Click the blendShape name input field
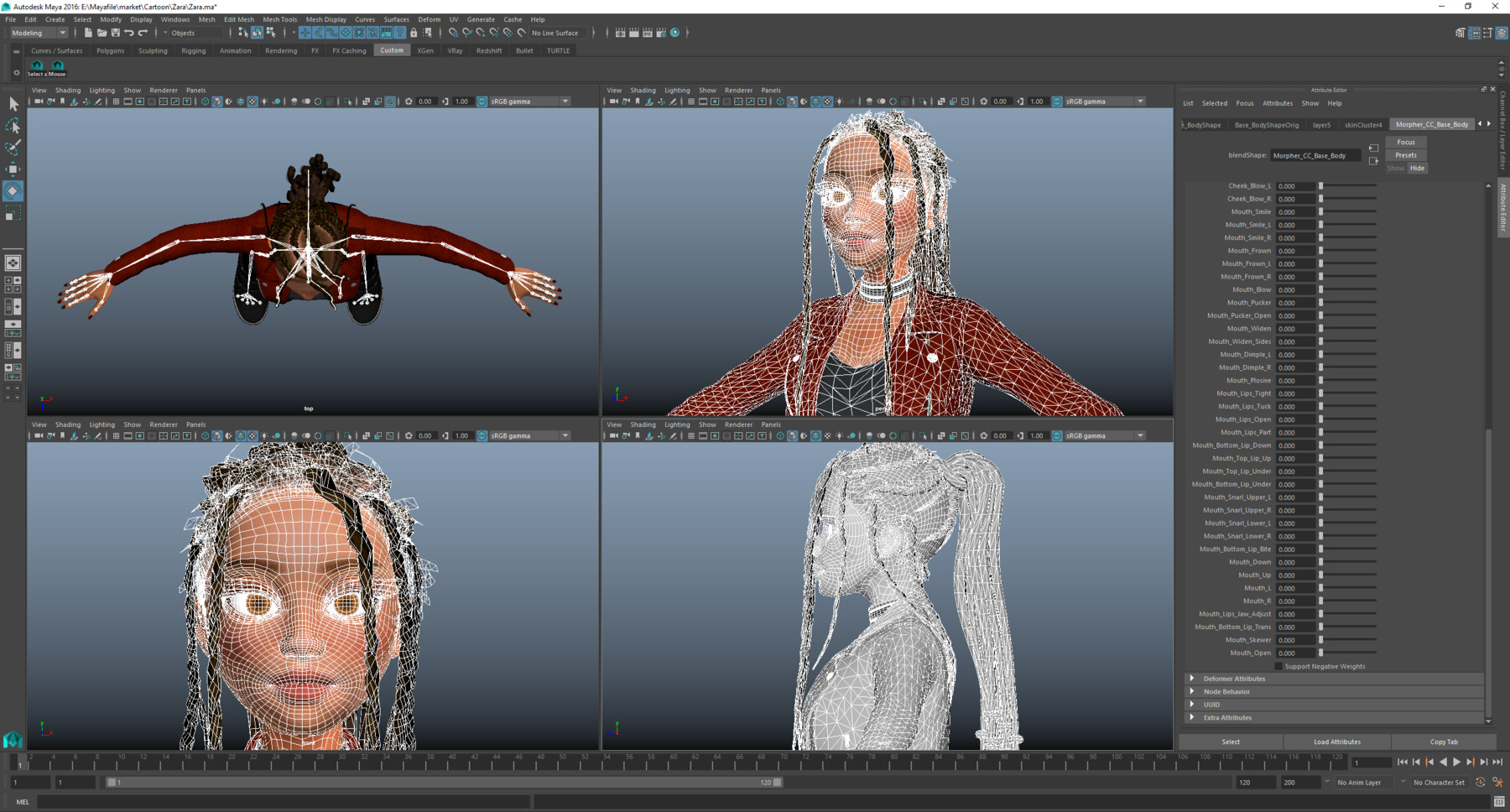This screenshot has width=1510, height=812. coord(1315,155)
